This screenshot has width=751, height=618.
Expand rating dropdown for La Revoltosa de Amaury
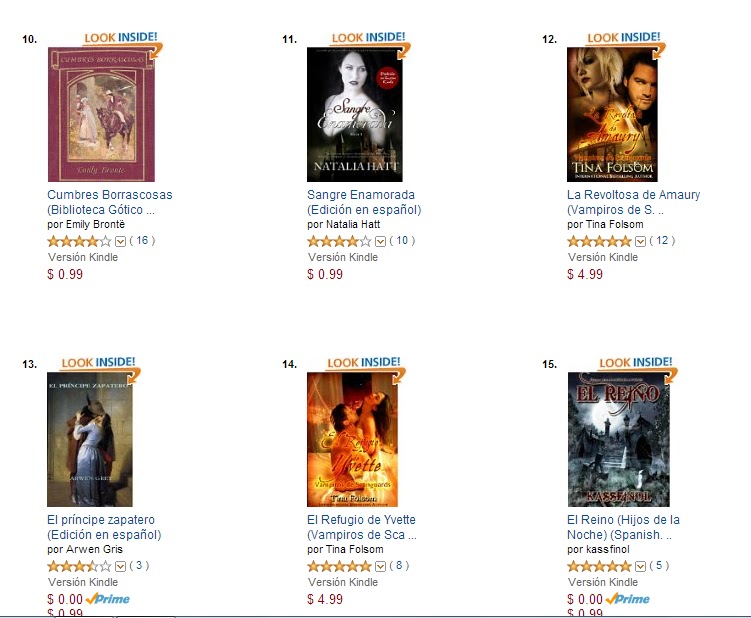[x=640, y=241]
